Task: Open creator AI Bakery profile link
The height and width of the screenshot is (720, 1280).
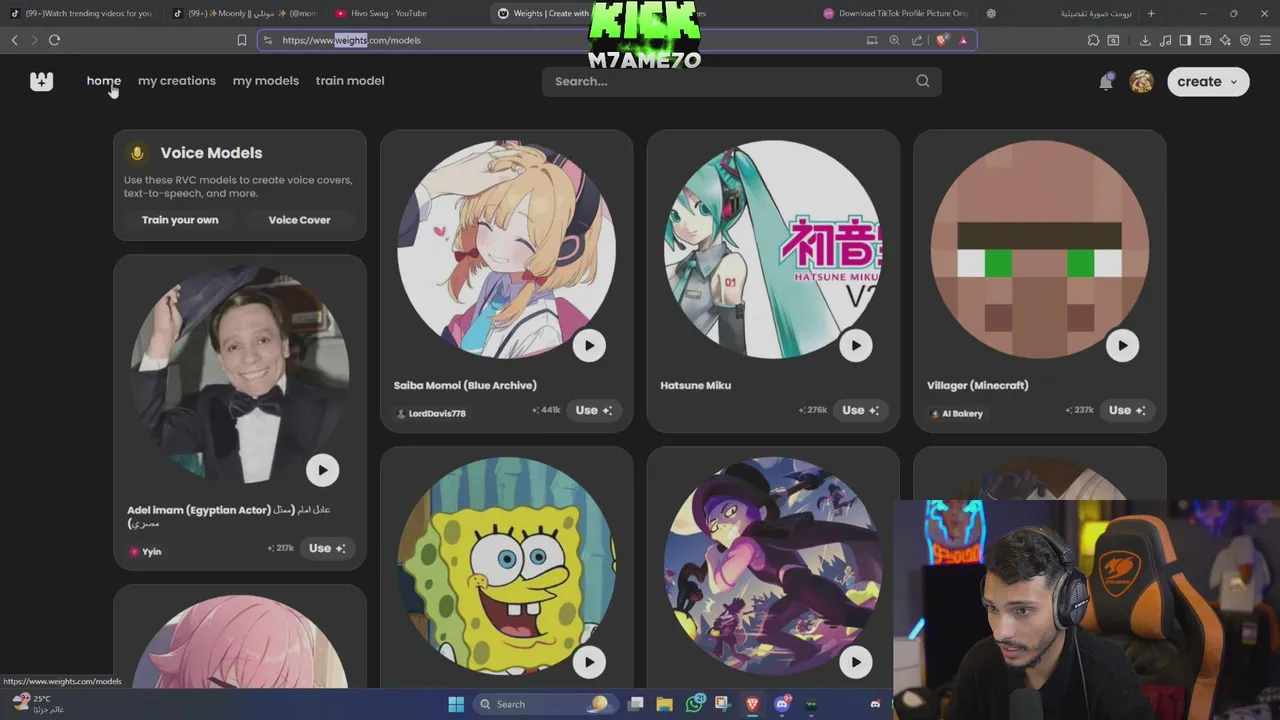Action: [957, 413]
